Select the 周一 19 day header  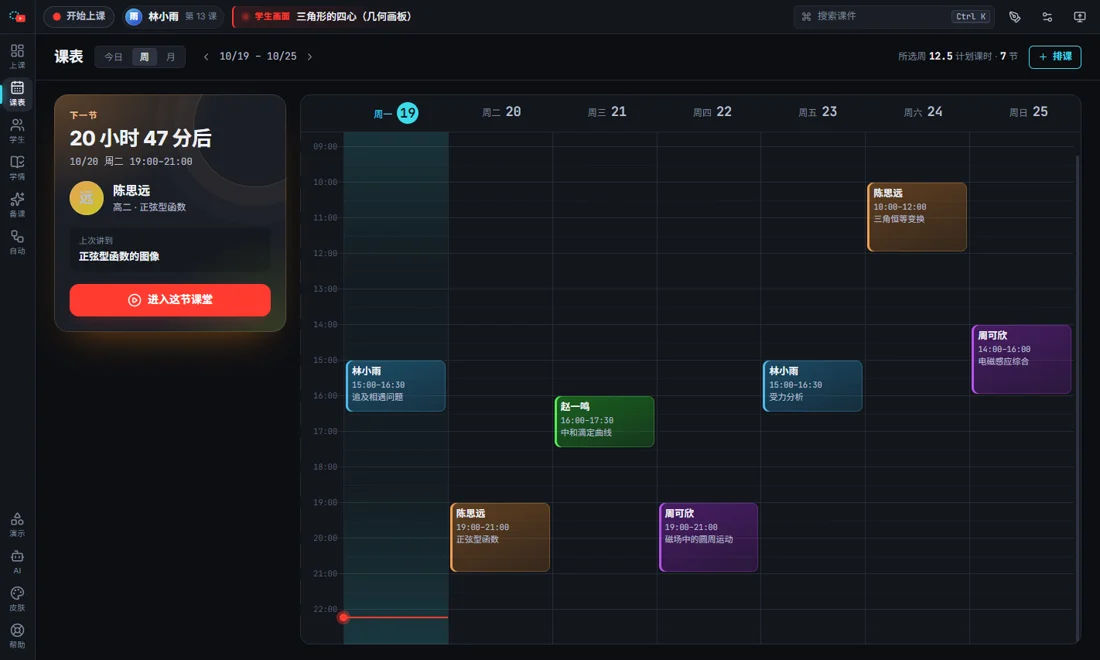coord(396,113)
